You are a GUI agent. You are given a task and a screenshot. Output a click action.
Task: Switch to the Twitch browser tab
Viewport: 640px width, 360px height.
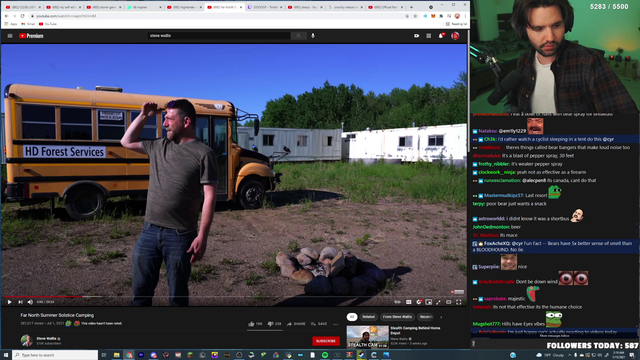pos(265,7)
